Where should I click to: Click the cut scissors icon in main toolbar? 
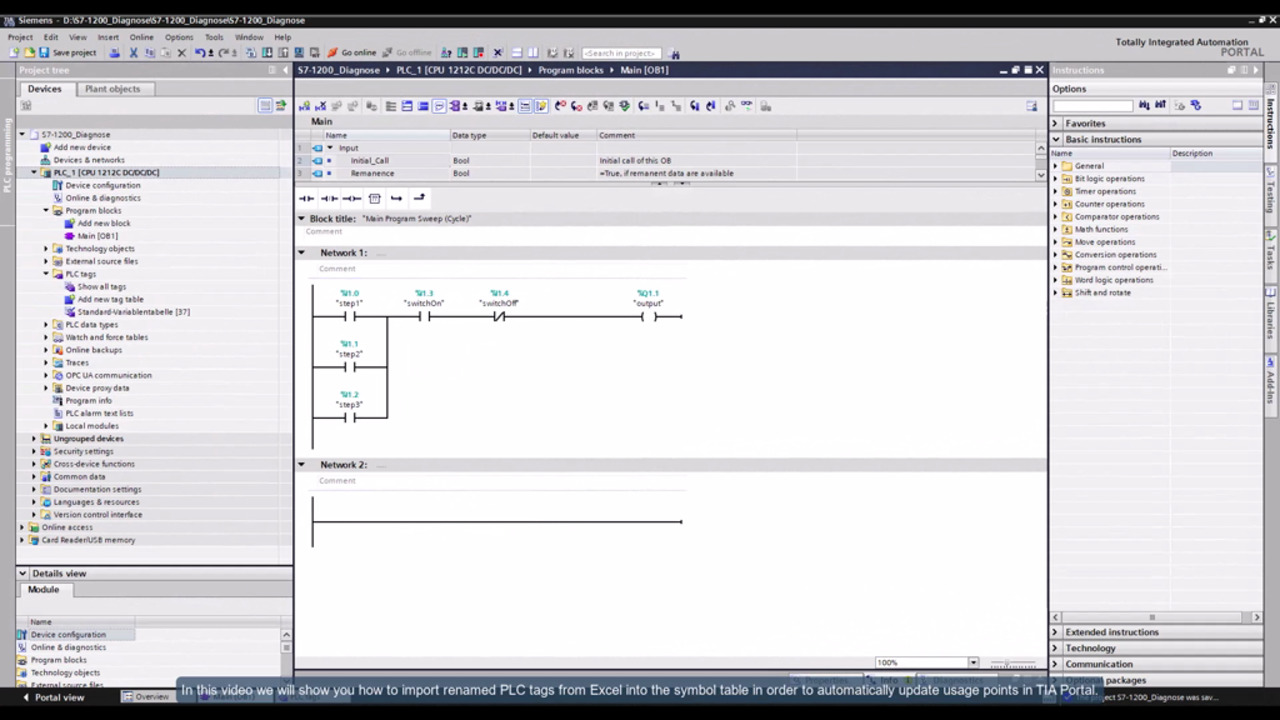pos(133,53)
